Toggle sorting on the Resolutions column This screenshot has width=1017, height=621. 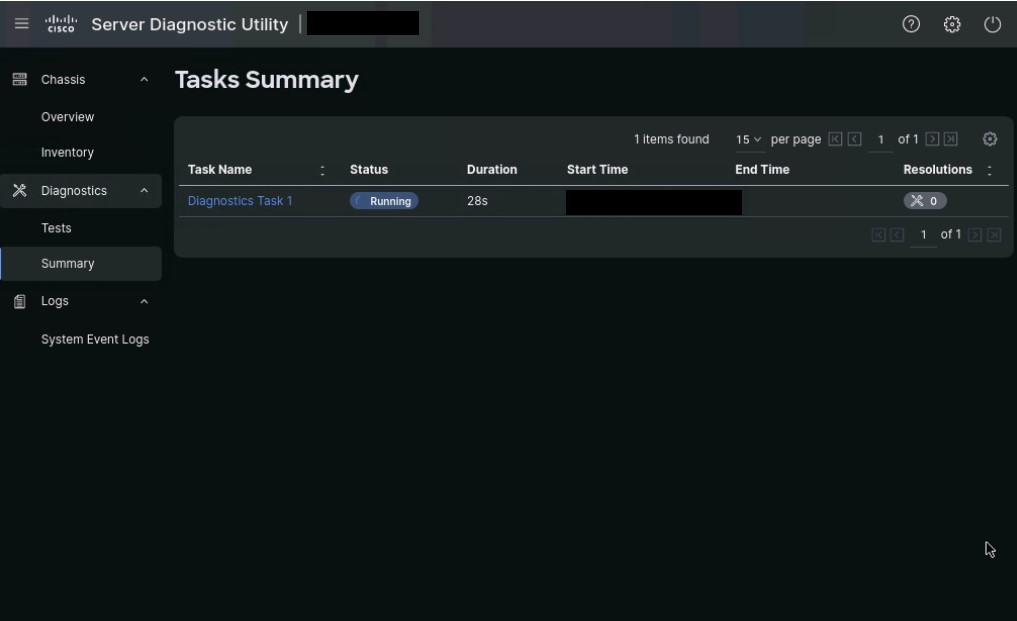(x=989, y=170)
